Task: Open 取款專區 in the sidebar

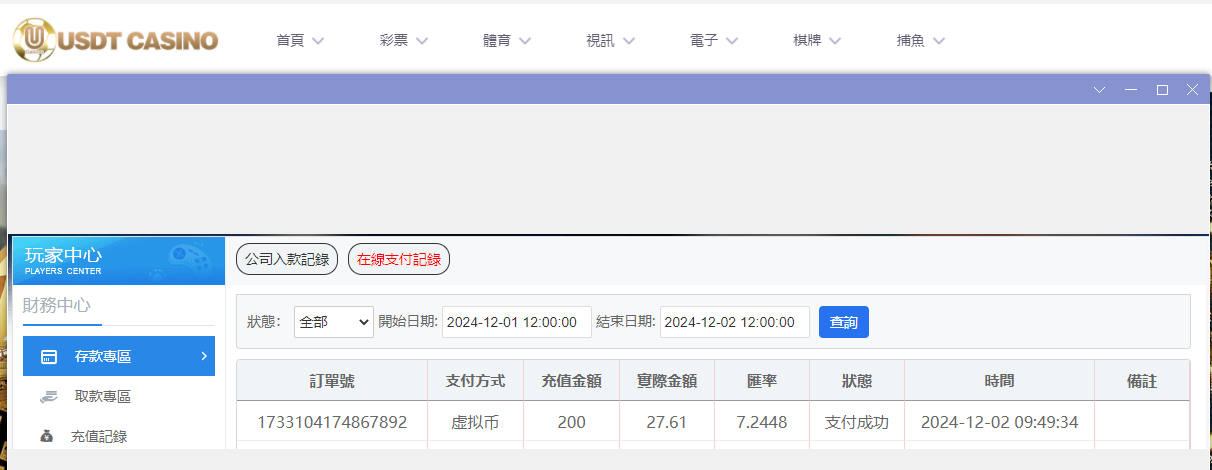Action: point(119,396)
